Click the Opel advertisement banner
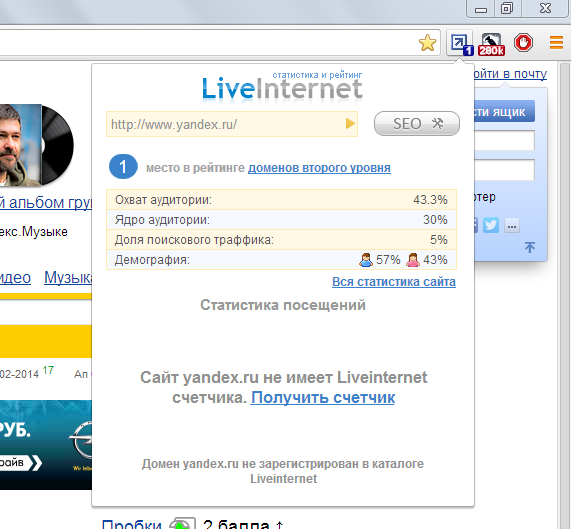571x529 pixels. 46,445
